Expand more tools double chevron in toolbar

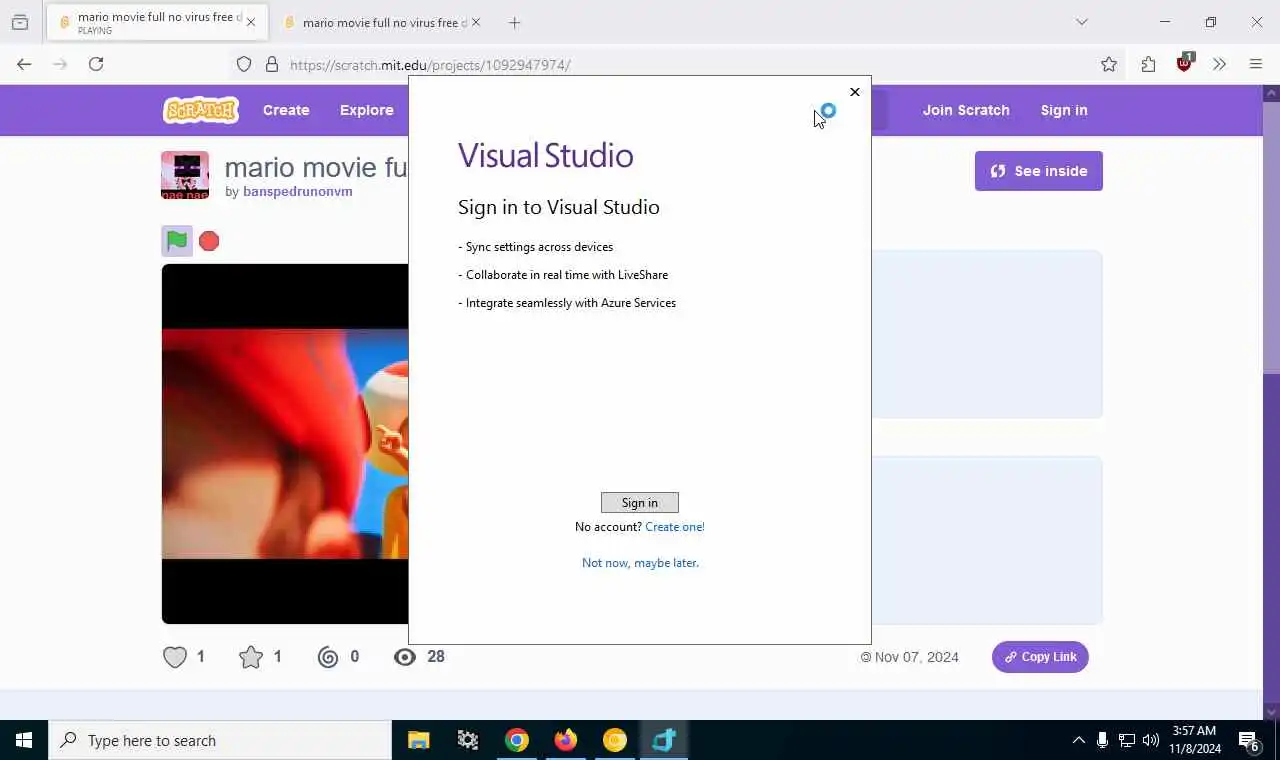[x=1219, y=64]
